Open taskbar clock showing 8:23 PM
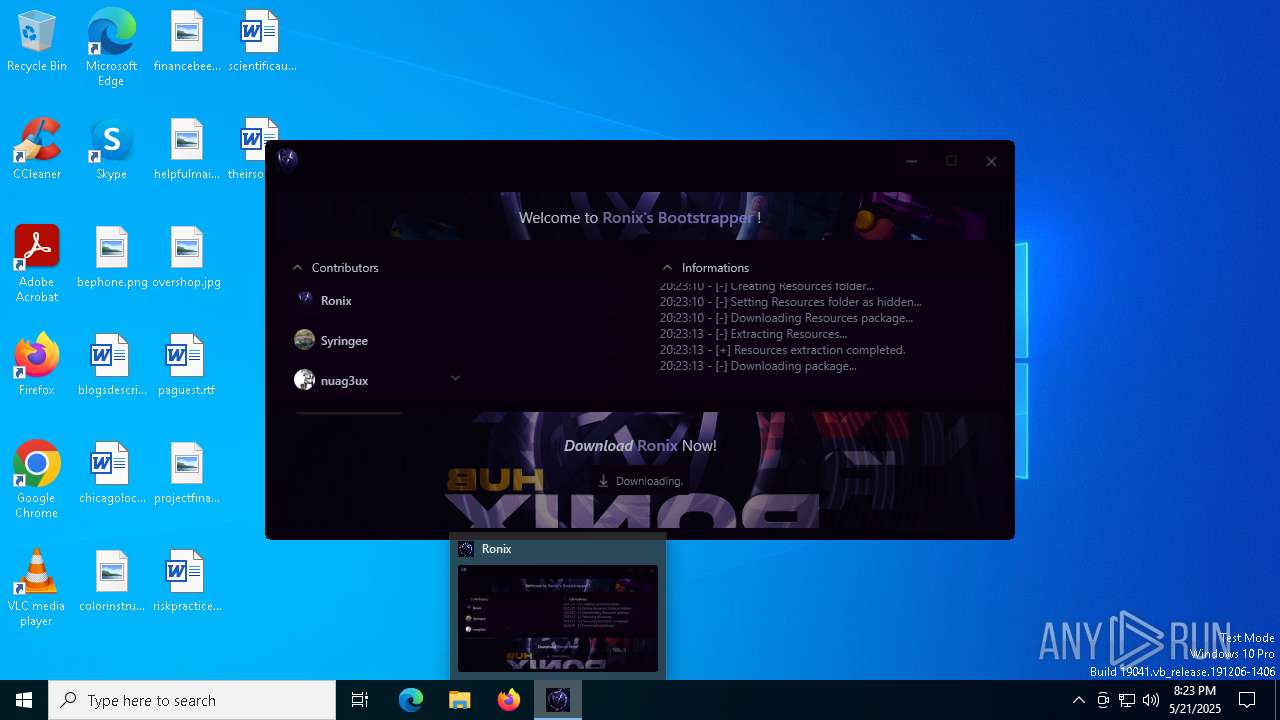The image size is (1280, 720). point(1195,700)
